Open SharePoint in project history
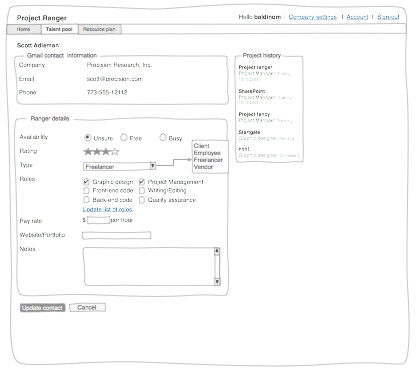The height and width of the screenshot is (380, 420). pos(252,91)
